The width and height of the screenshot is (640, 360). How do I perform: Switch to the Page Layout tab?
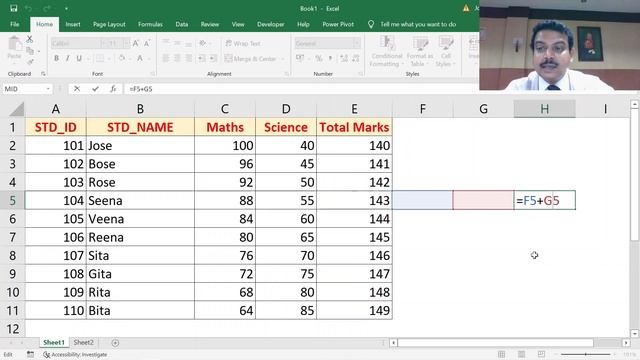click(x=109, y=24)
